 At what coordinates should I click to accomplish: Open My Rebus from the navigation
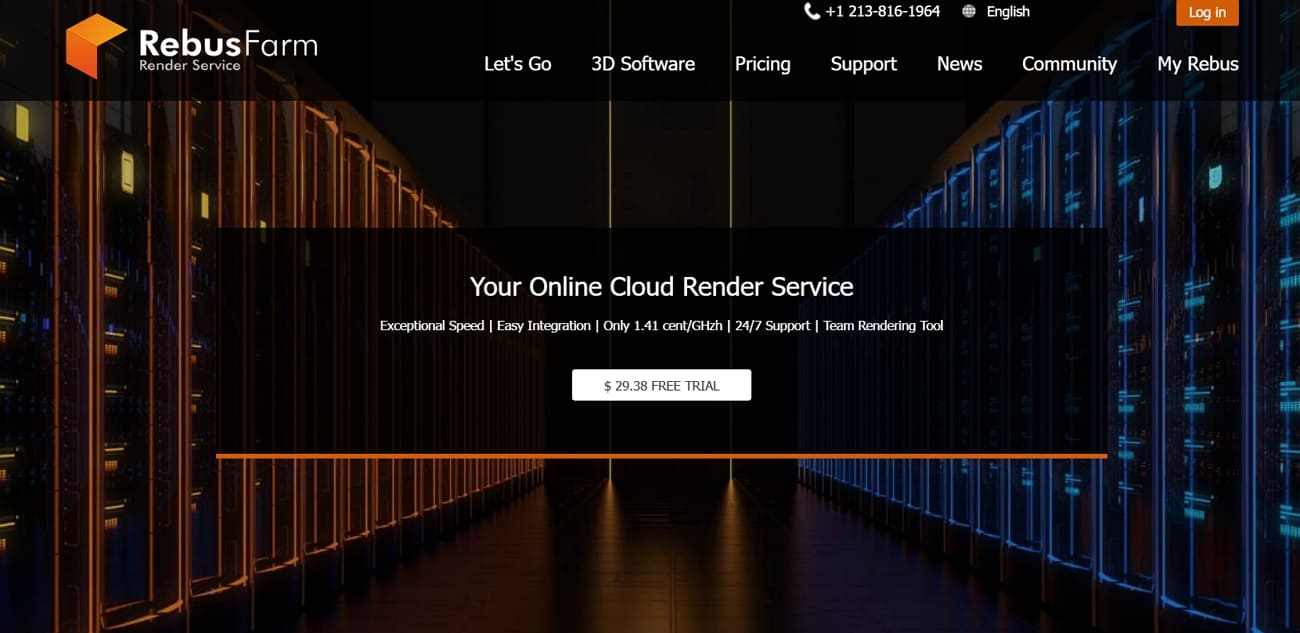coord(1197,64)
